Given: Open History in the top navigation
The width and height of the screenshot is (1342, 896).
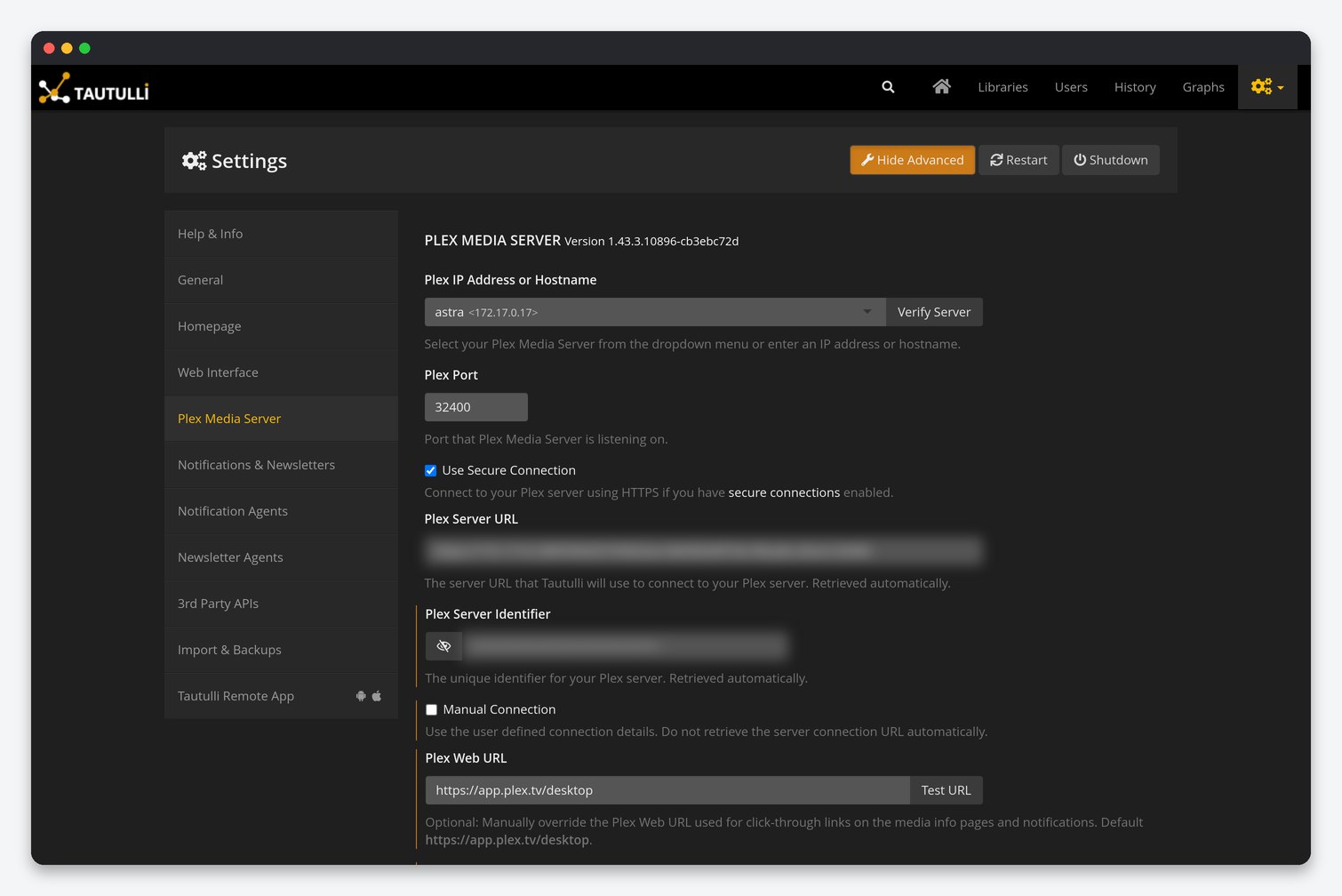Looking at the screenshot, I should pos(1135,87).
